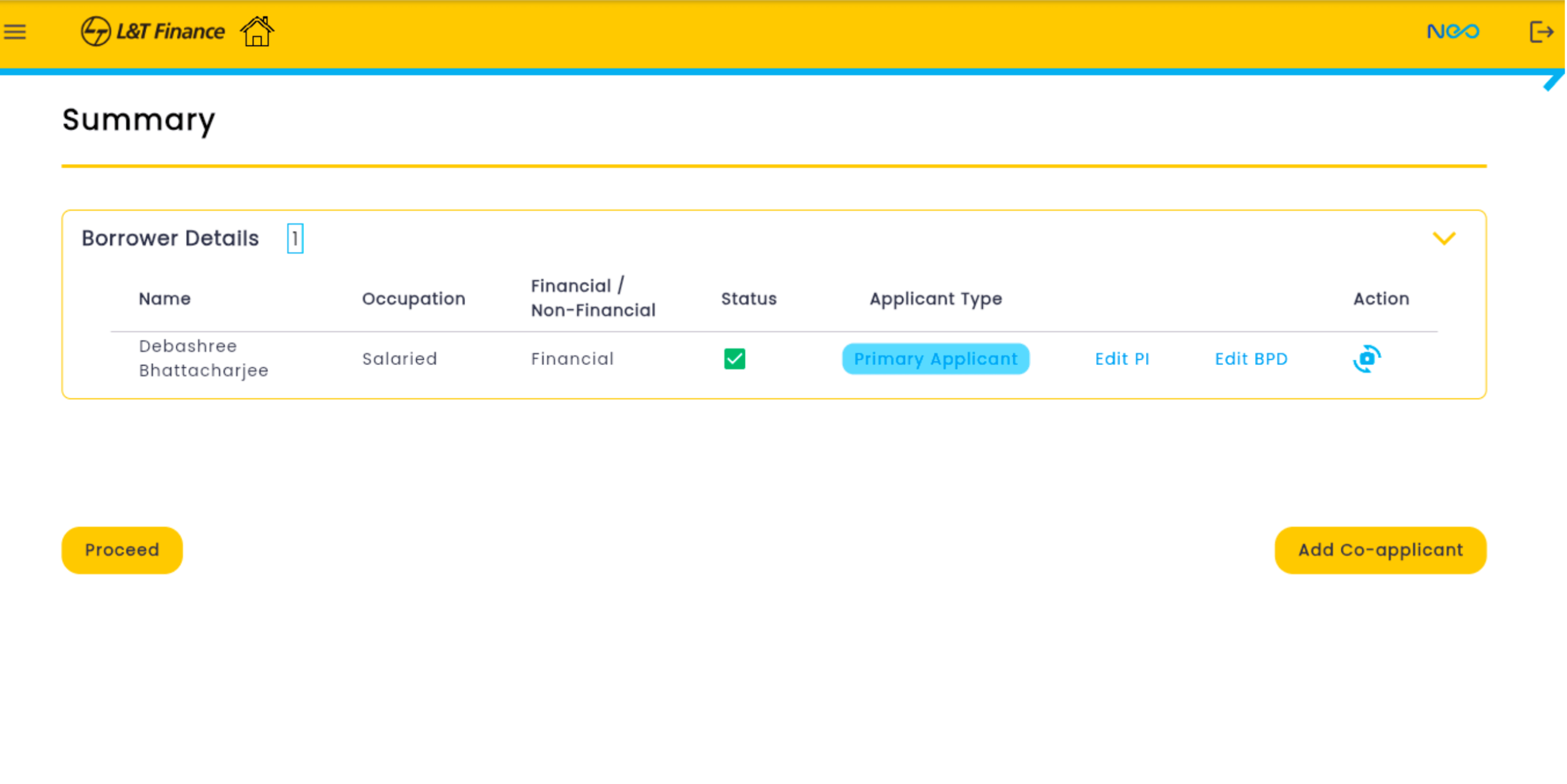Toggle the green status checkbox

pyautogui.click(x=734, y=359)
